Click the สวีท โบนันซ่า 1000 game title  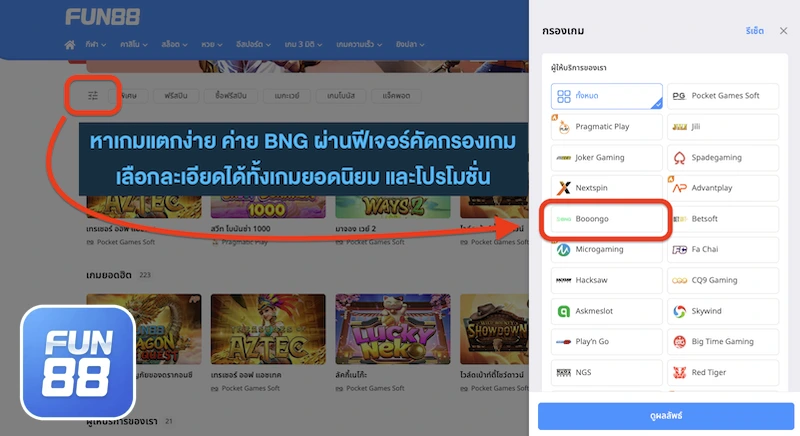(x=240, y=228)
